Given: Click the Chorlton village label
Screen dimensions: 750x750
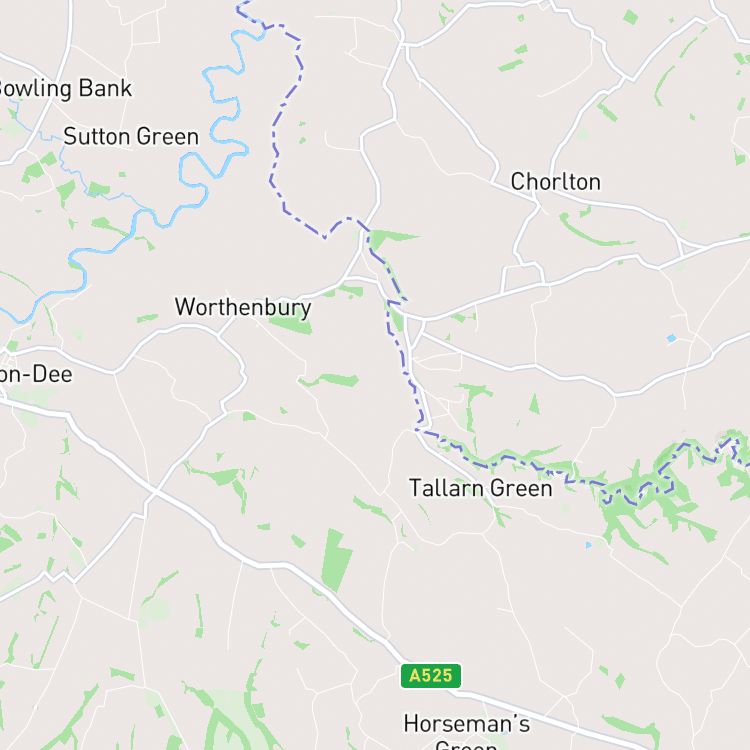Looking at the screenshot, I should pyautogui.click(x=555, y=182).
